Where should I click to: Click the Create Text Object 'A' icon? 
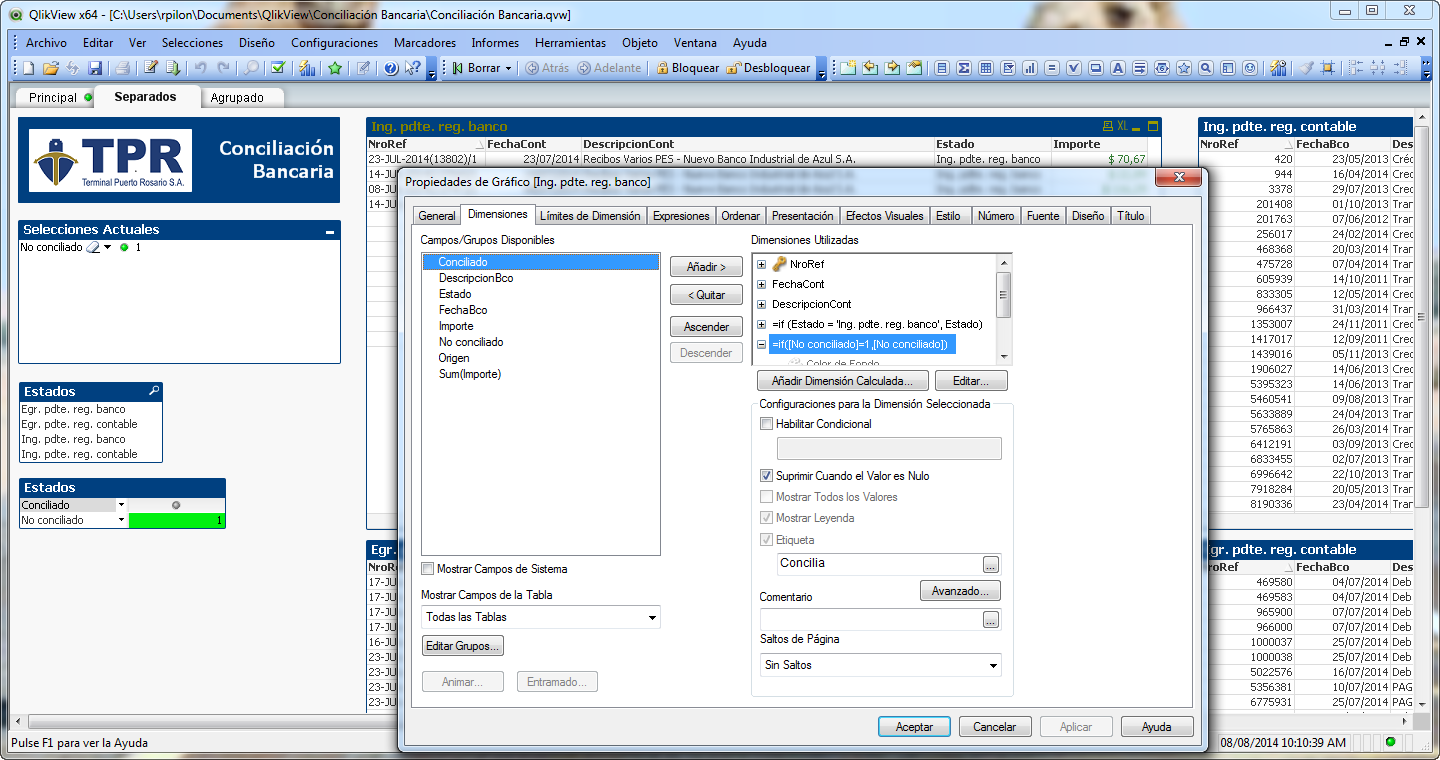[1117, 68]
